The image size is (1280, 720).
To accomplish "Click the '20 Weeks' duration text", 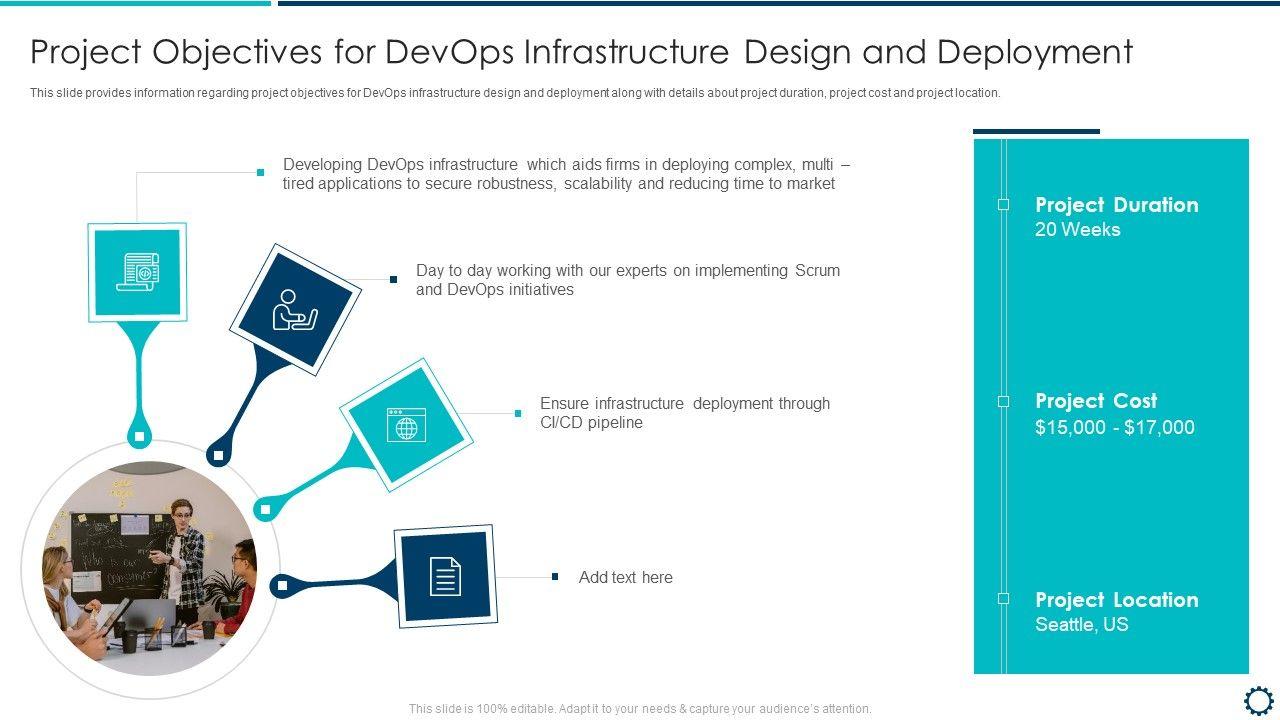I will 1077,230.
